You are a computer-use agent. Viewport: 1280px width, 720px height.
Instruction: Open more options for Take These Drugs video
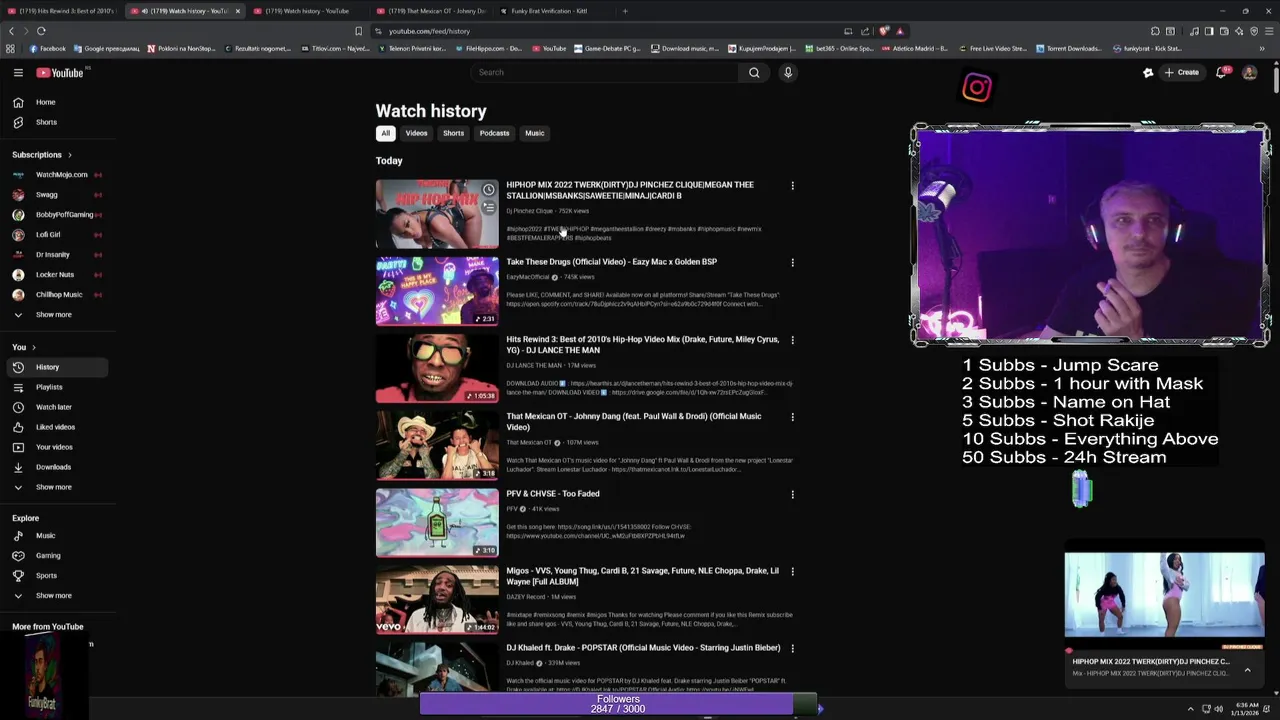coord(792,263)
